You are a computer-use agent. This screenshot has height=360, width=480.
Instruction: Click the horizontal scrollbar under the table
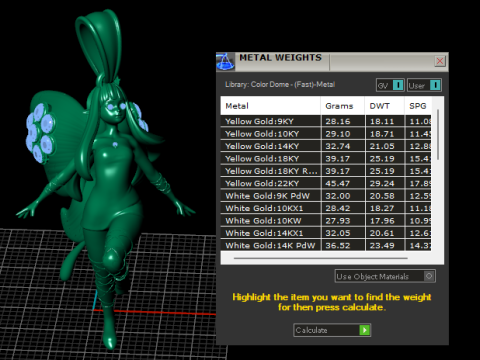pos(321,258)
